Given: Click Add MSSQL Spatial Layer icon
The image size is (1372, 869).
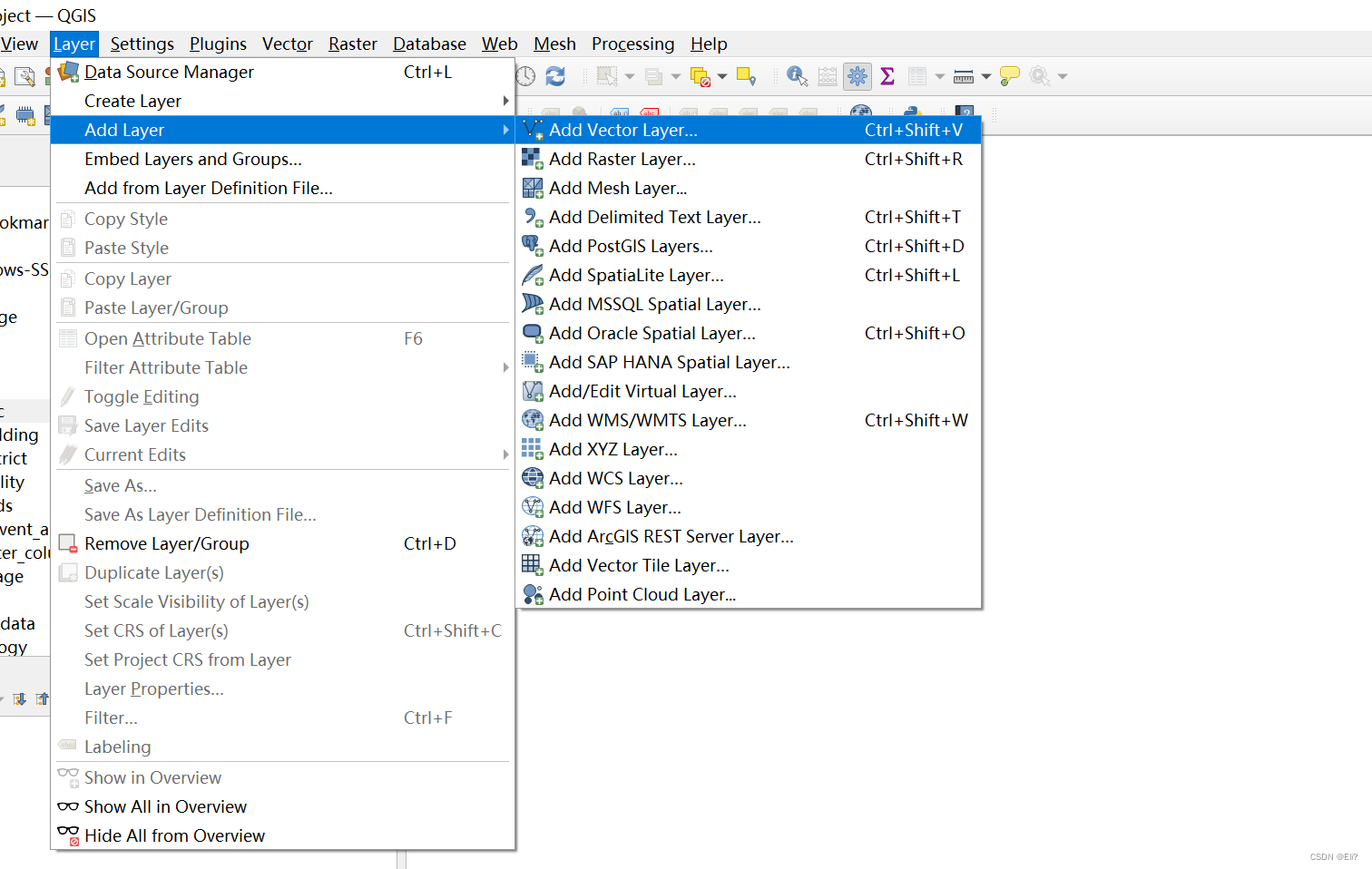Looking at the screenshot, I should click(x=533, y=304).
